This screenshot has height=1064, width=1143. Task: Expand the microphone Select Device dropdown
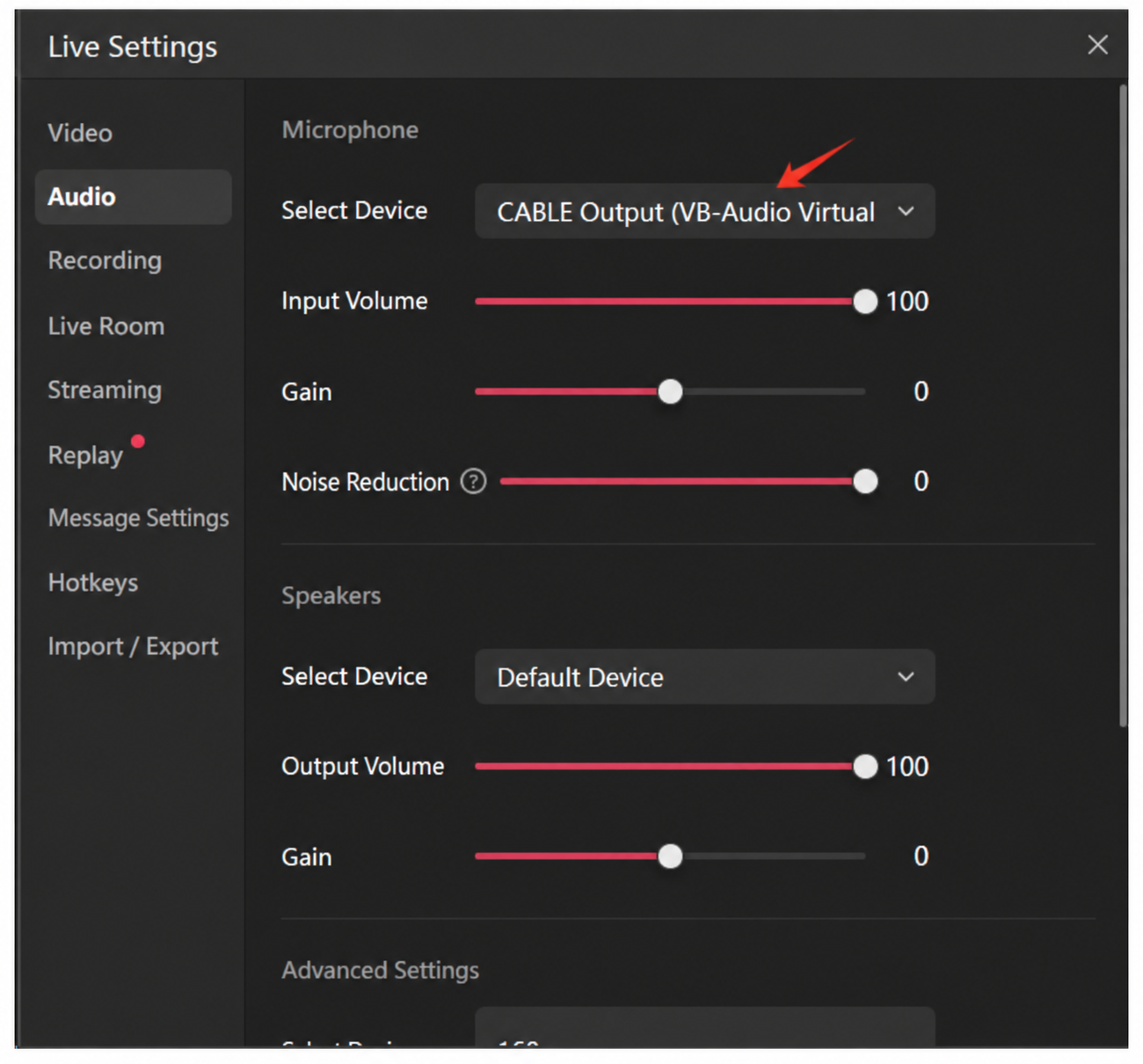(x=704, y=211)
